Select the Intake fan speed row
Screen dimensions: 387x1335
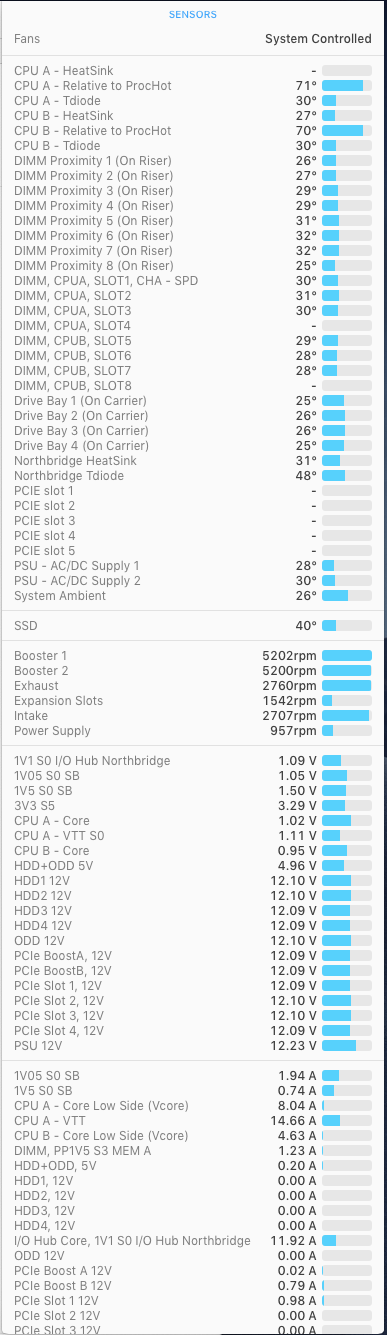pyautogui.click(x=193, y=716)
